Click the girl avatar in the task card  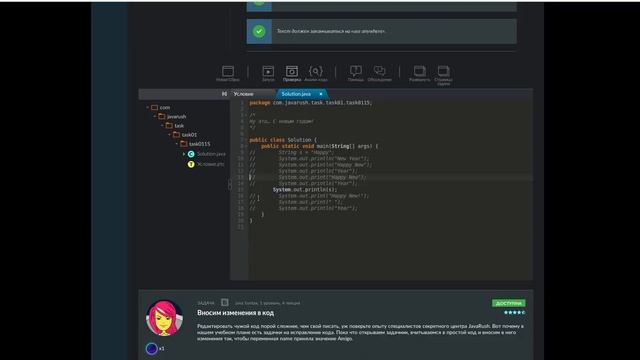pos(164,318)
